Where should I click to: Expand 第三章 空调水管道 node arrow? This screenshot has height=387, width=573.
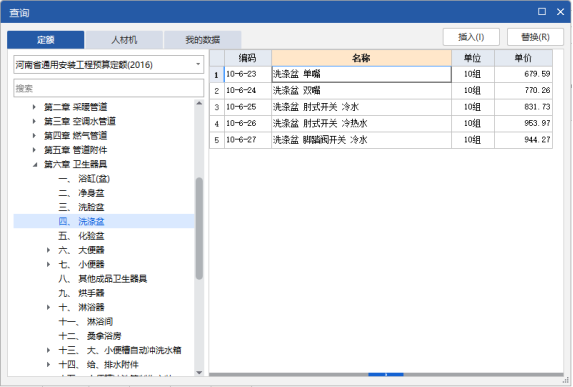click(x=34, y=121)
